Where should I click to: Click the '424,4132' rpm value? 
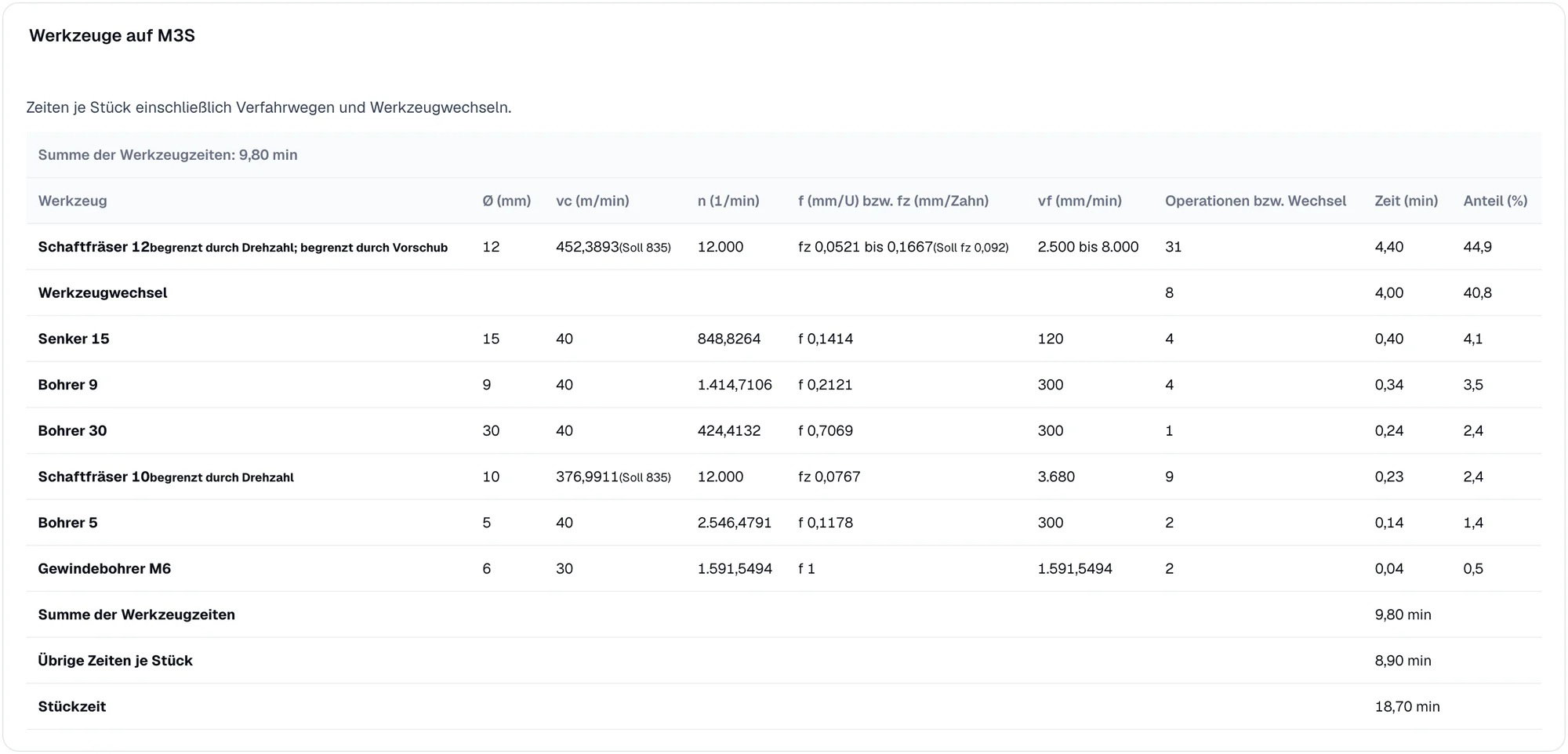click(x=729, y=431)
